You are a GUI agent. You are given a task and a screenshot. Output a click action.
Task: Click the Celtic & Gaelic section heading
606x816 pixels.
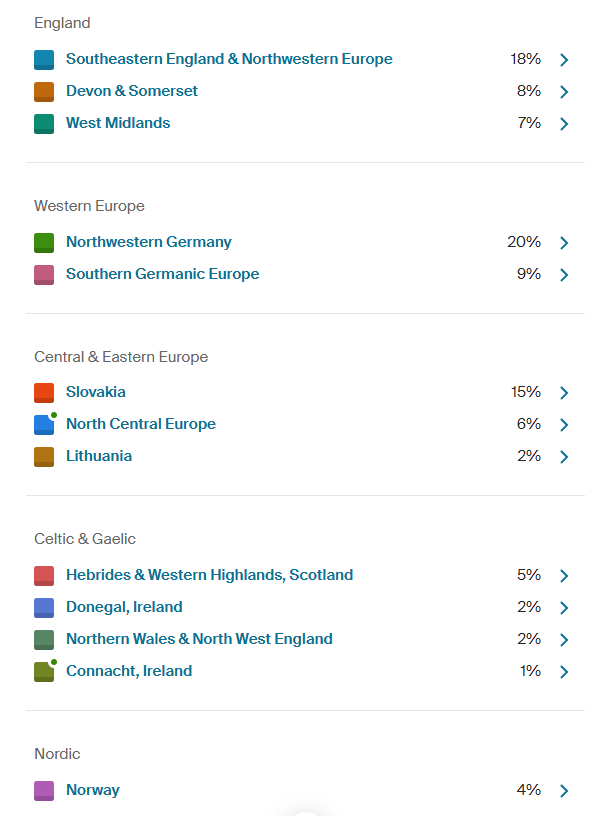(85, 539)
